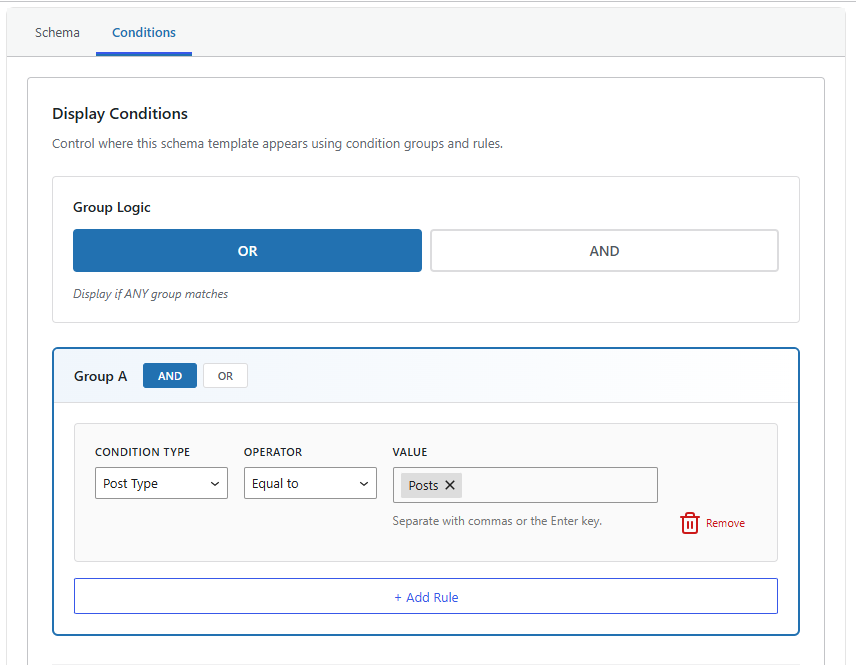Switch to the Conditions tab
This screenshot has height=665, width=856.
[x=143, y=32]
